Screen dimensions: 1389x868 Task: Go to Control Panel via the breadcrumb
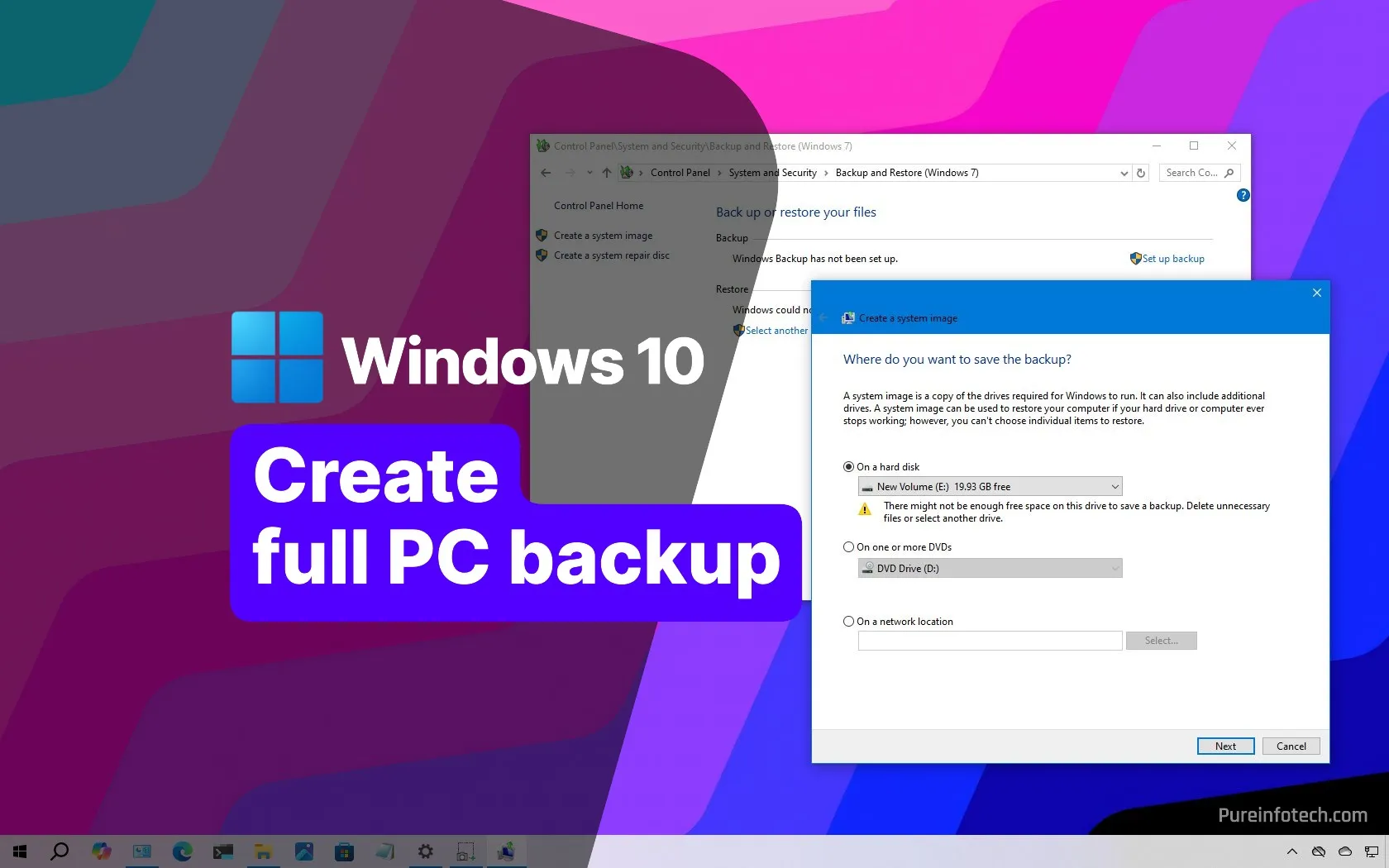point(680,173)
